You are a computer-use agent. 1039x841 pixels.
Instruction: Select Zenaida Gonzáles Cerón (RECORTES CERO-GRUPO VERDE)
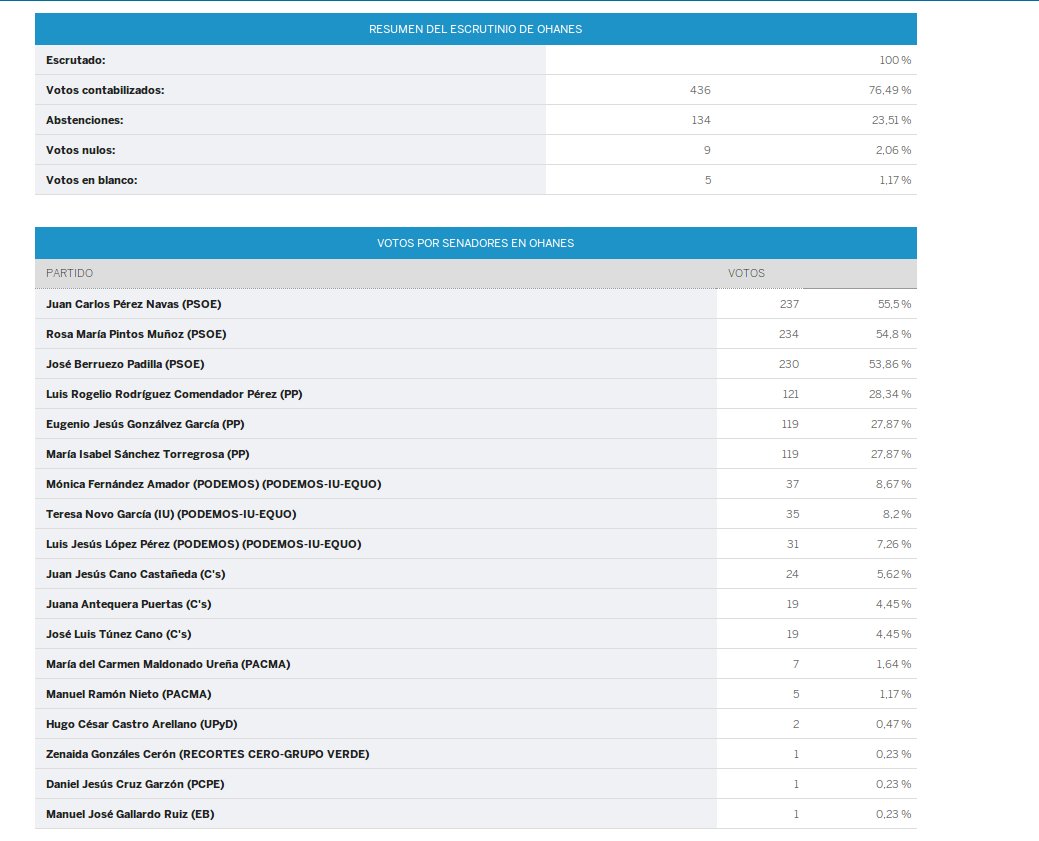(x=207, y=754)
